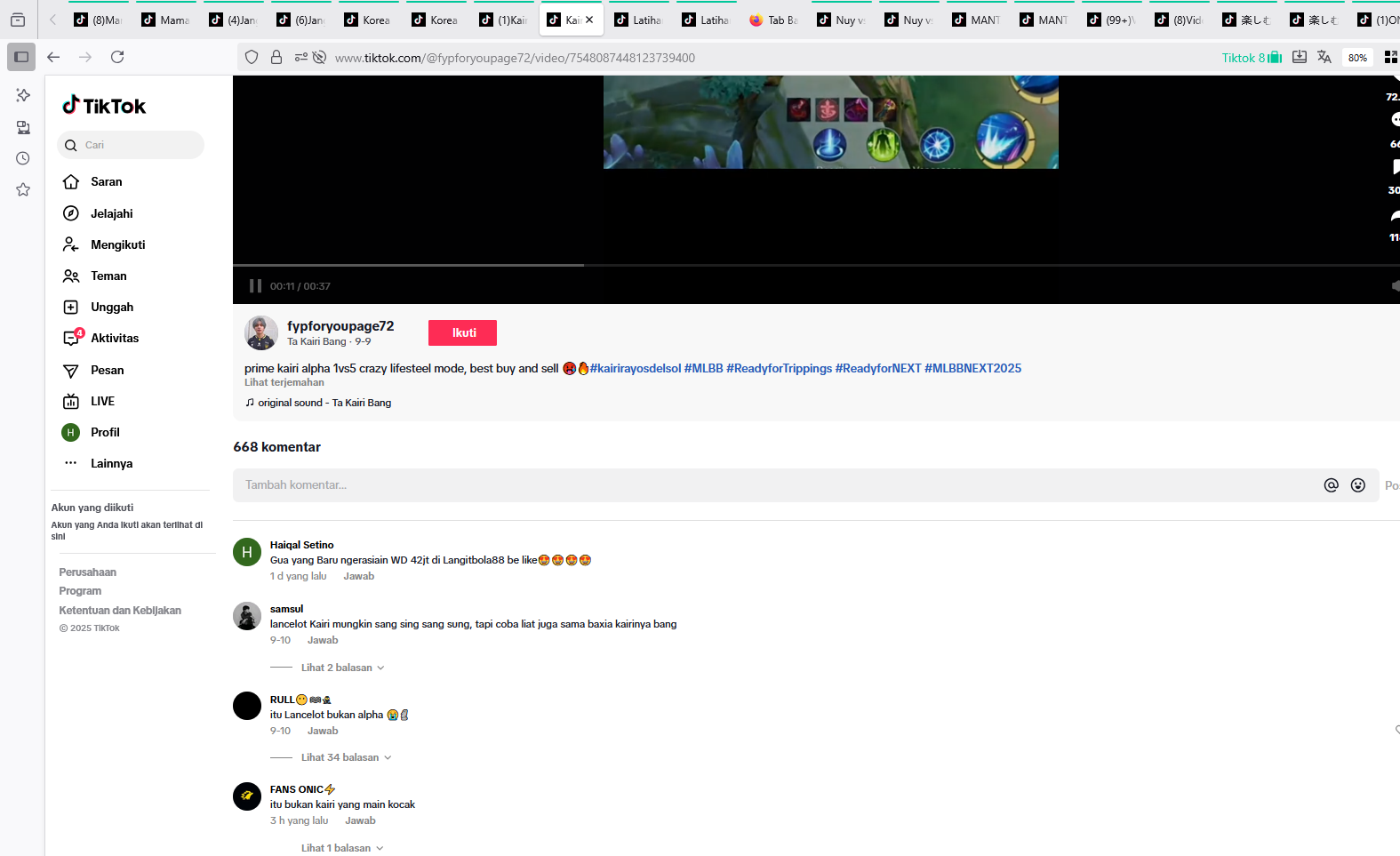Open Unggah upload icon
Viewport: 1400px width, 856px height.
click(71, 307)
